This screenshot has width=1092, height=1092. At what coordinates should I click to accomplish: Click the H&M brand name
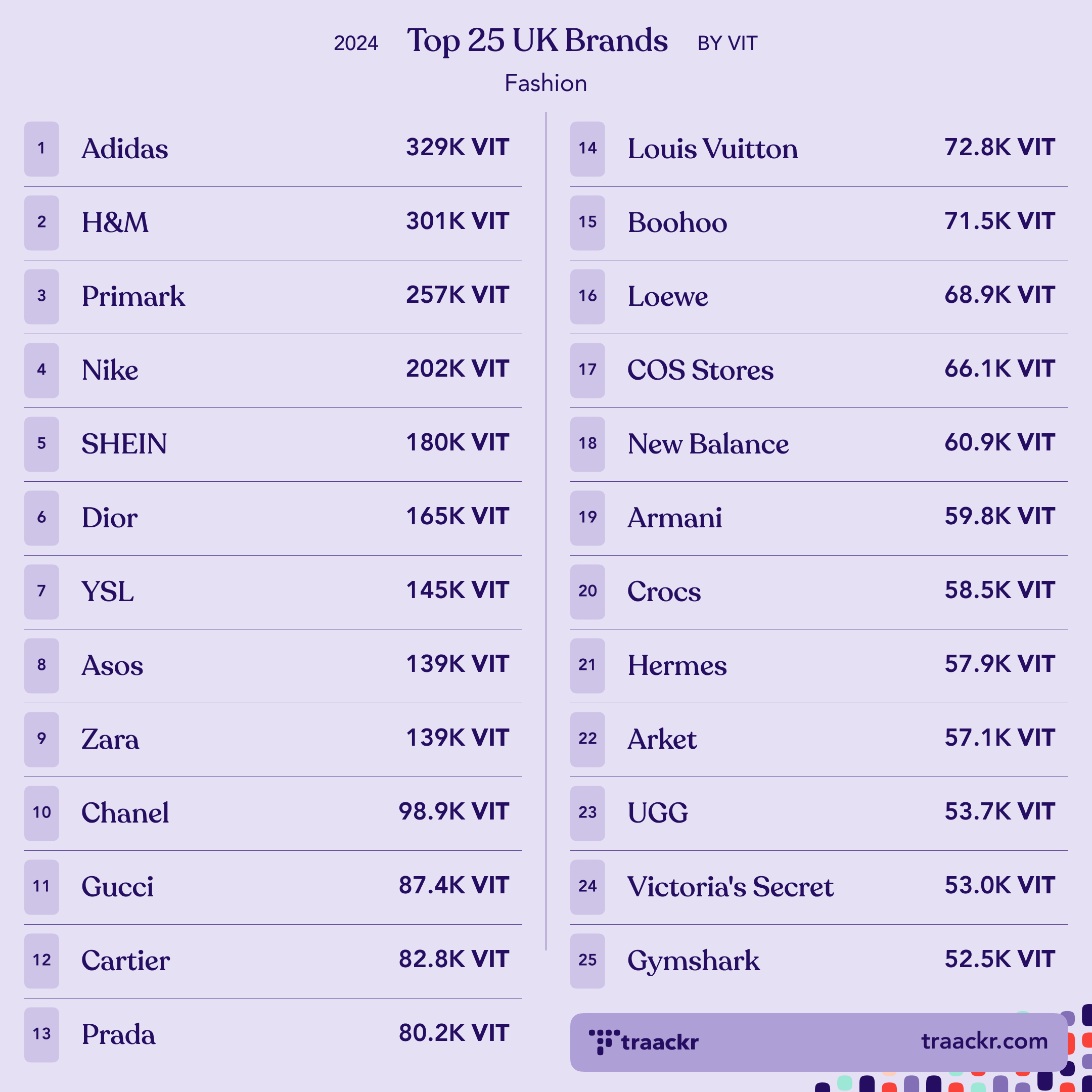pos(115,222)
